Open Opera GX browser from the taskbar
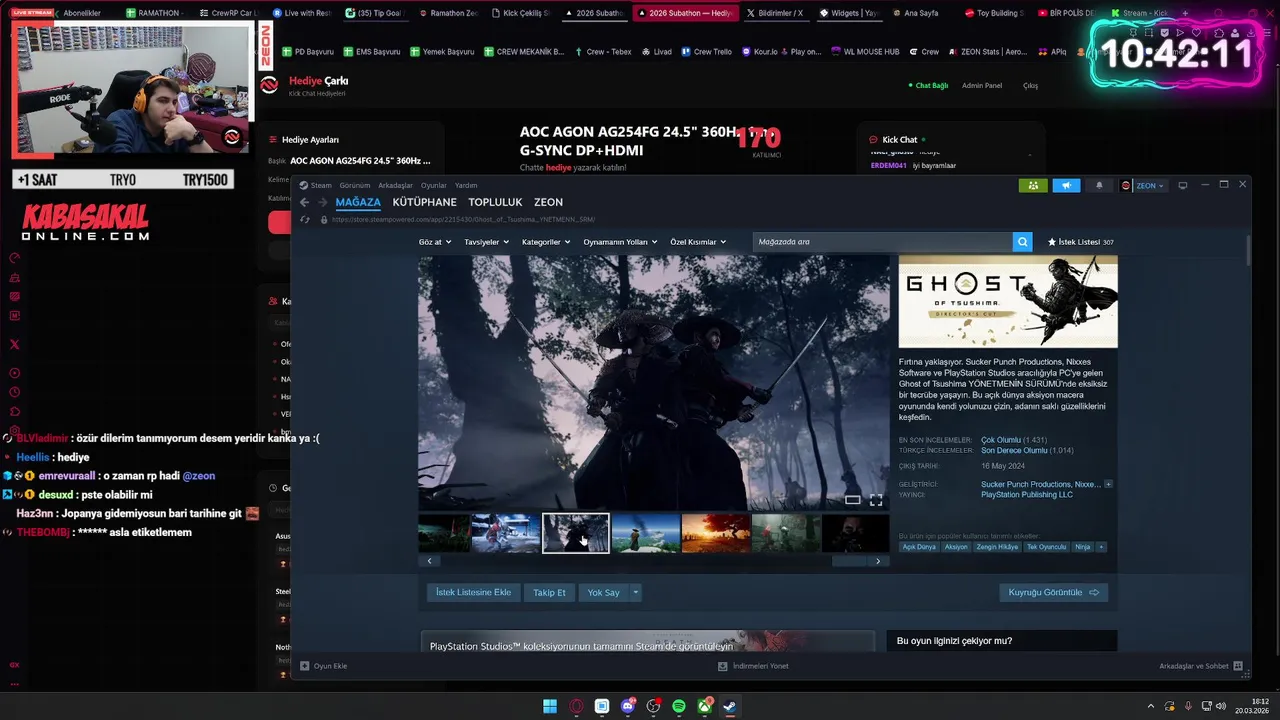This screenshot has height=720, width=1280. coord(576,706)
